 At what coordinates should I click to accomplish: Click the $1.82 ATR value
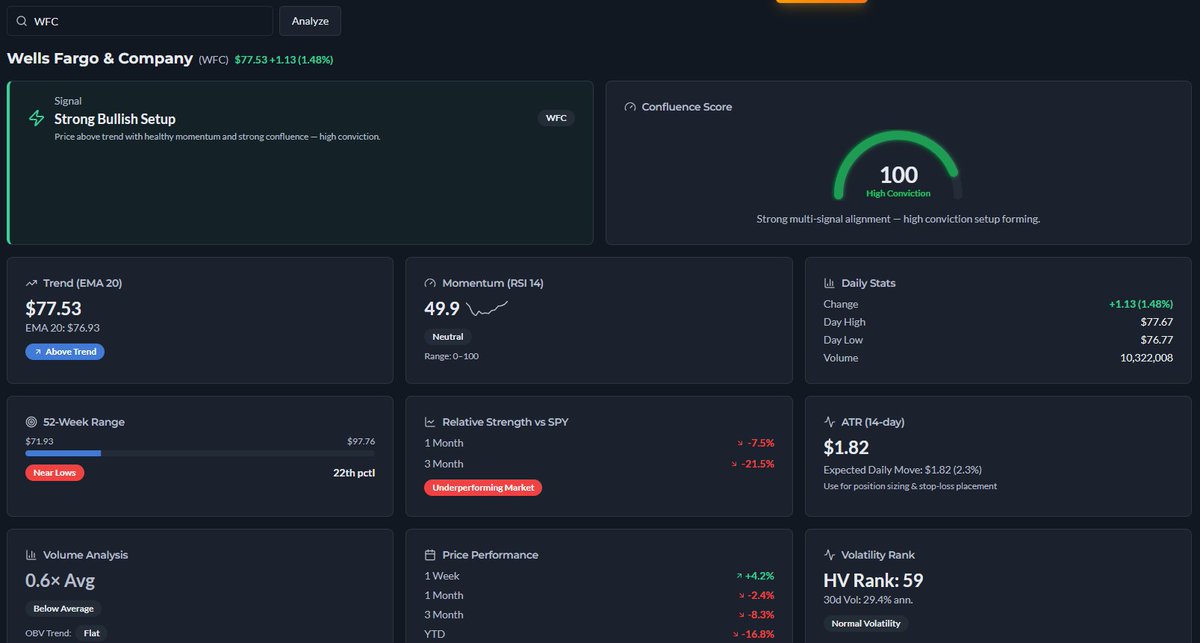pos(846,447)
